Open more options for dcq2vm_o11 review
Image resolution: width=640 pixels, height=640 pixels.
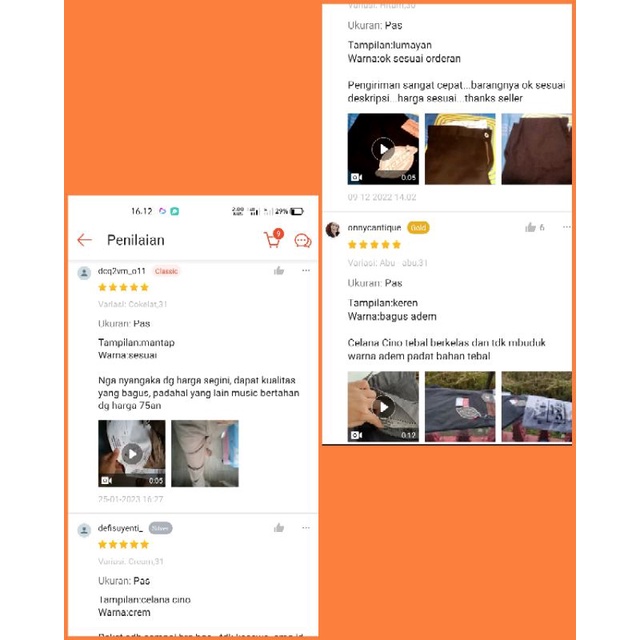coord(306,270)
